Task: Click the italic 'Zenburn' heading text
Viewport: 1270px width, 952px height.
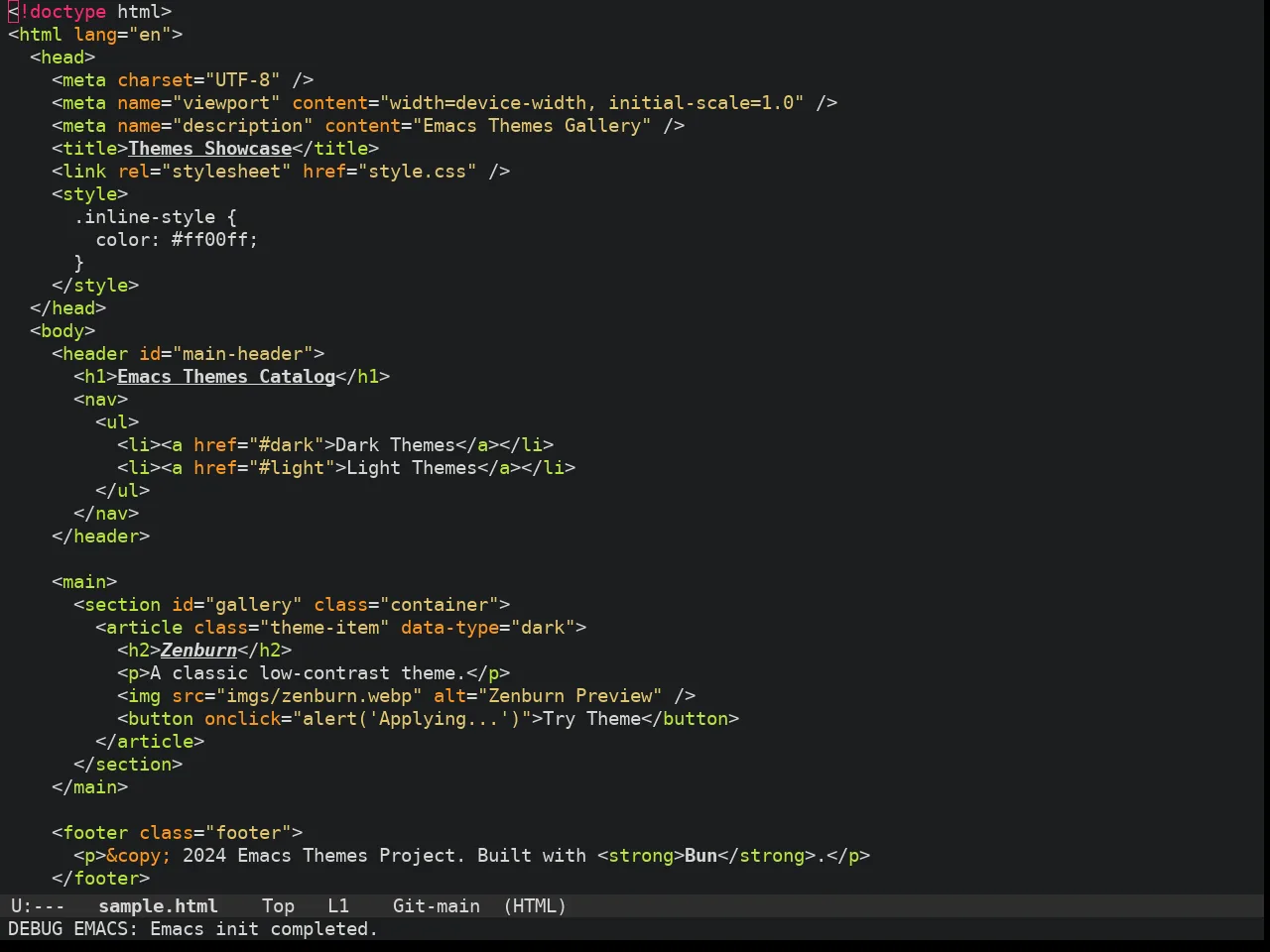Action: pyautogui.click(x=199, y=650)
